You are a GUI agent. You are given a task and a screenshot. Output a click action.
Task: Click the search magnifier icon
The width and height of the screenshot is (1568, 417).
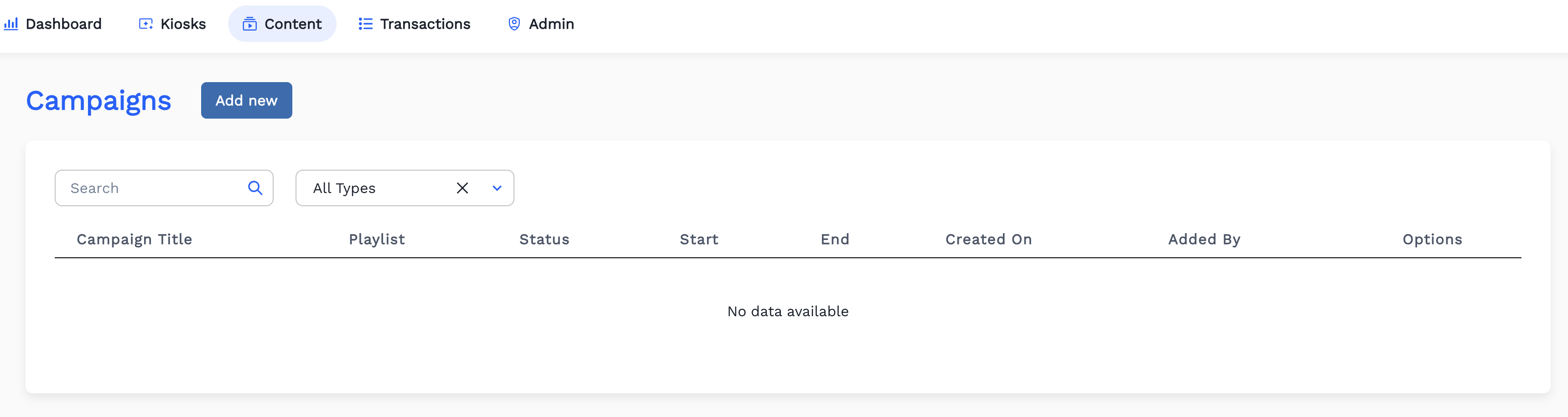point(255,188)
